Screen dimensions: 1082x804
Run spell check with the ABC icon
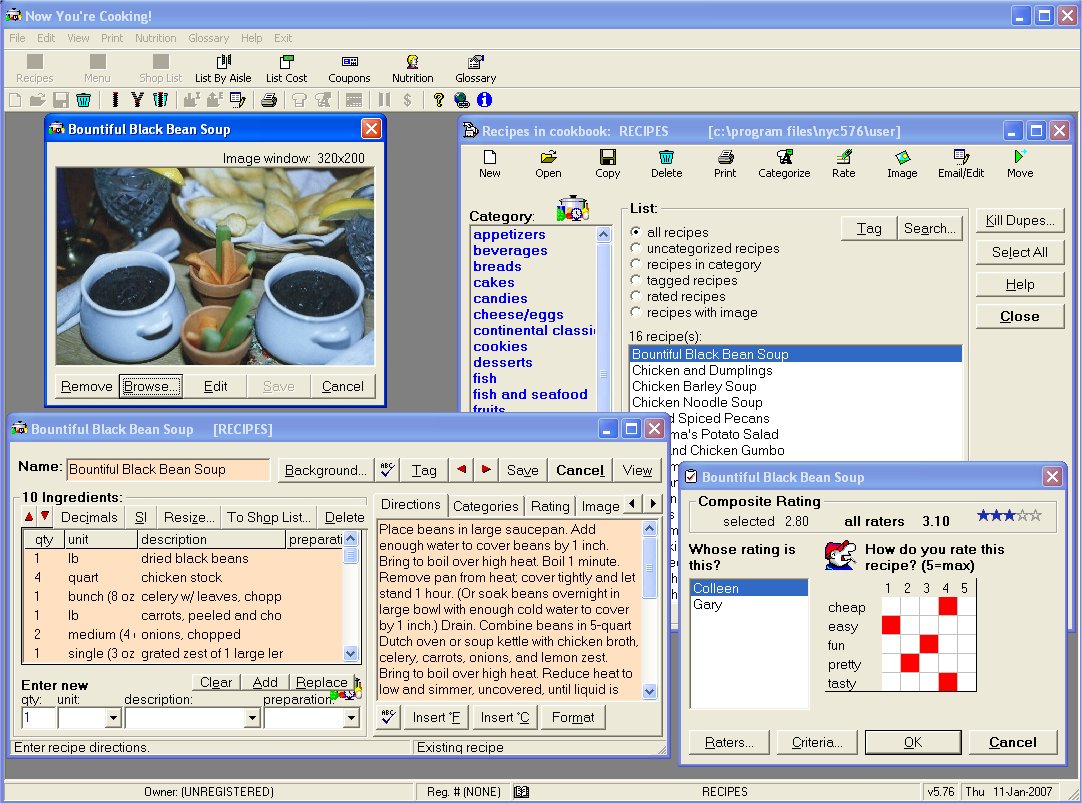coord(389,469)
